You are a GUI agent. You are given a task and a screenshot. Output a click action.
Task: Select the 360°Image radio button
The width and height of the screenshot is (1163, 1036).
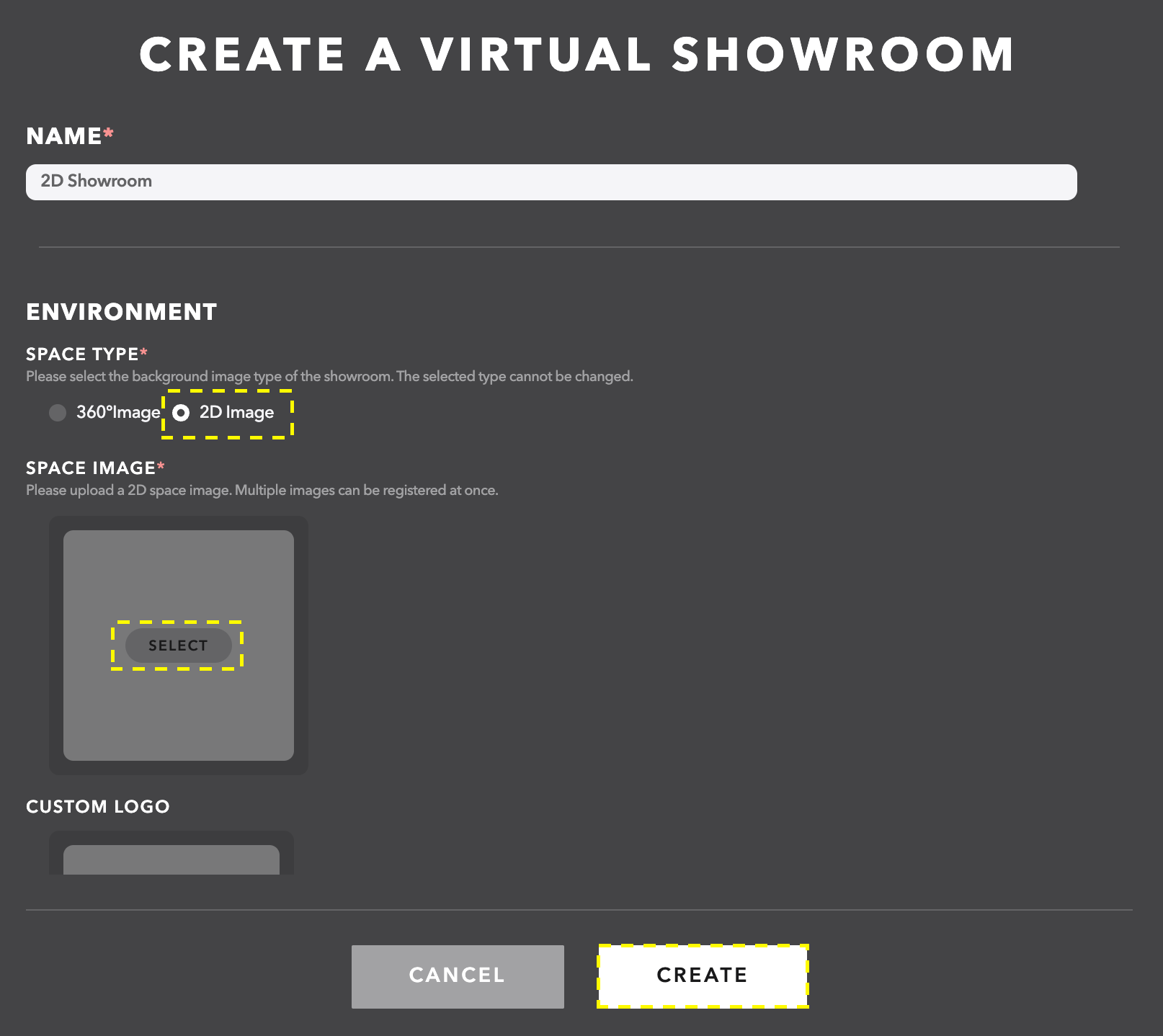tap(58, 413)
